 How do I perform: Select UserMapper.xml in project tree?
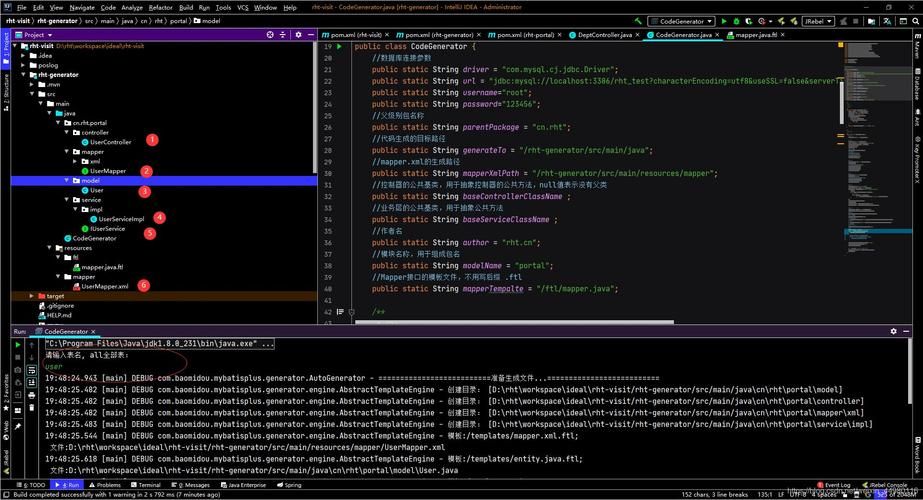tap(104, 286)
